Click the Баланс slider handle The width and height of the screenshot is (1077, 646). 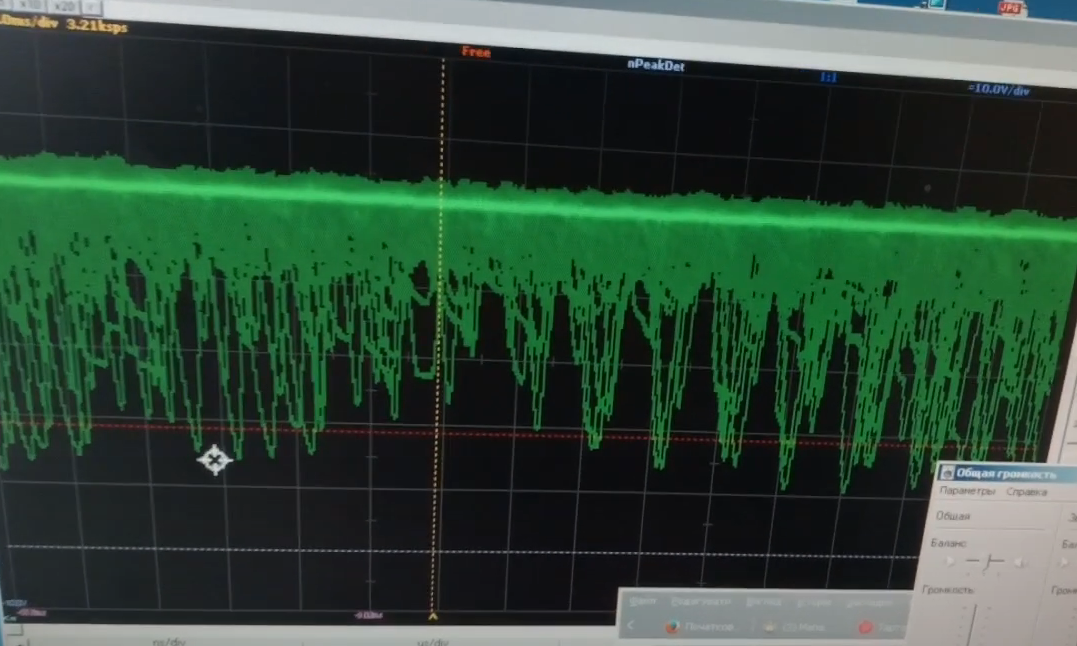987,562
